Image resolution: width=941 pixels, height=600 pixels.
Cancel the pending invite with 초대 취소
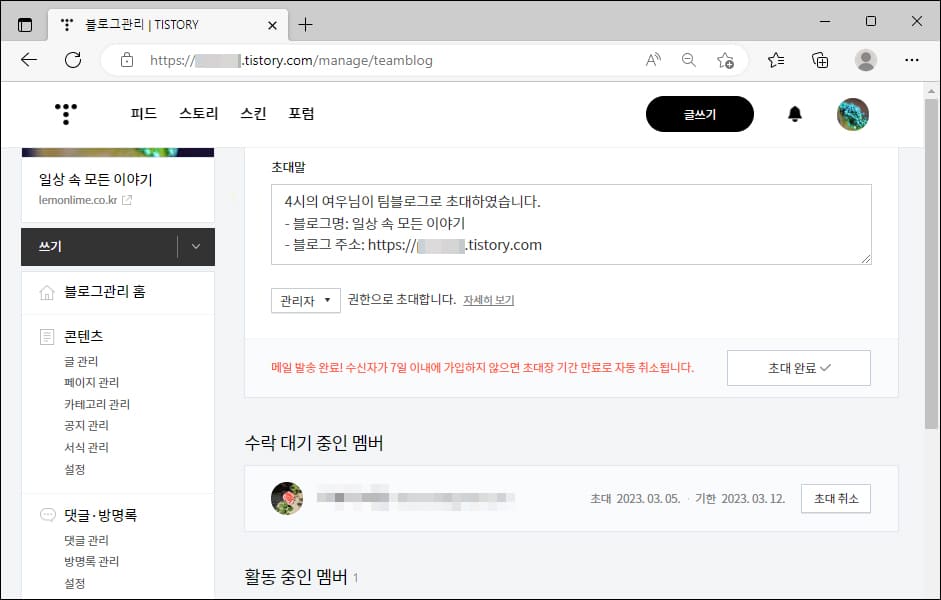pyautogui.click(x=836, y=498)
